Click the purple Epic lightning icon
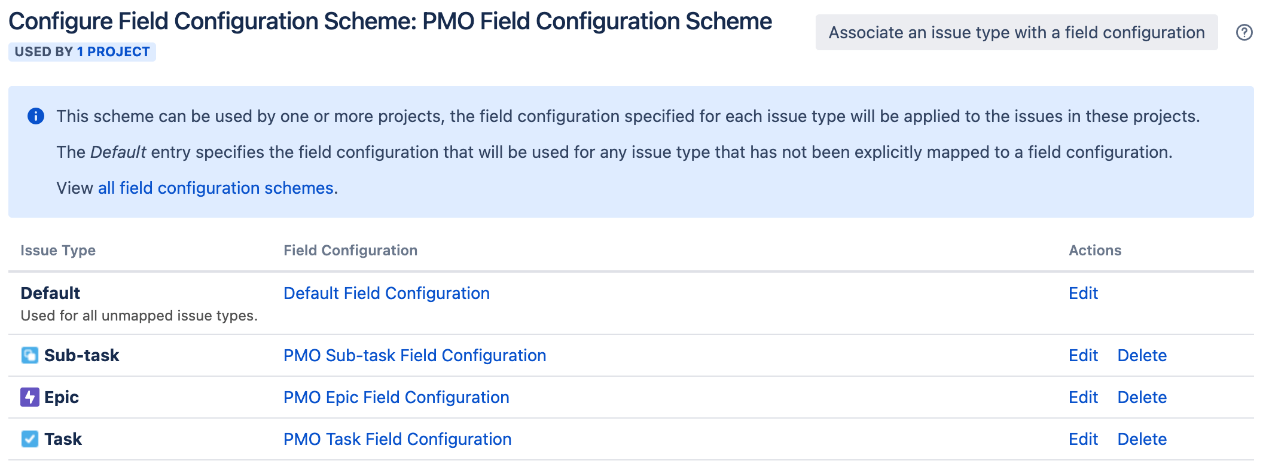This screenshot has width=1261, height=476. [x=30, y=397]
